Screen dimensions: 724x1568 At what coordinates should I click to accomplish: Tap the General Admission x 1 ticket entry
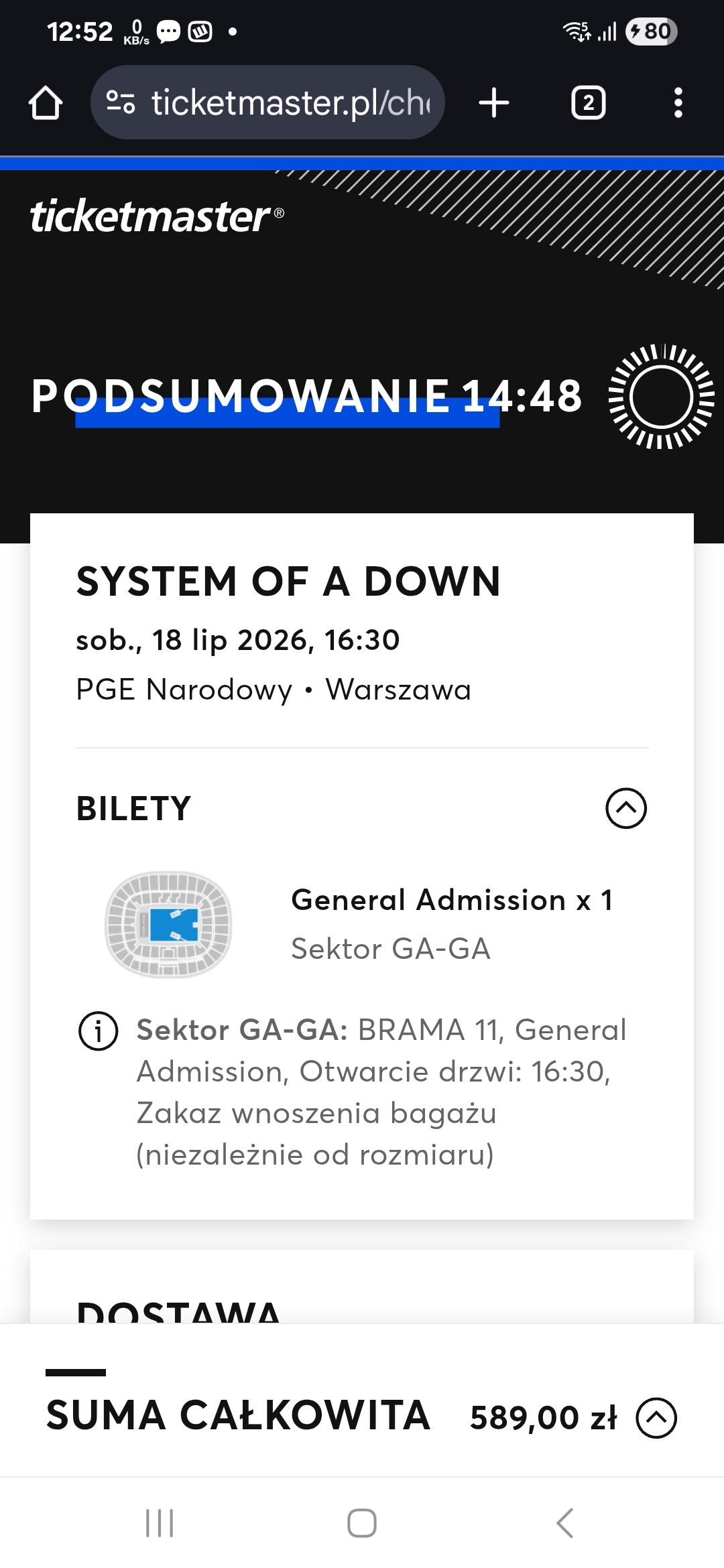[451, 900]
